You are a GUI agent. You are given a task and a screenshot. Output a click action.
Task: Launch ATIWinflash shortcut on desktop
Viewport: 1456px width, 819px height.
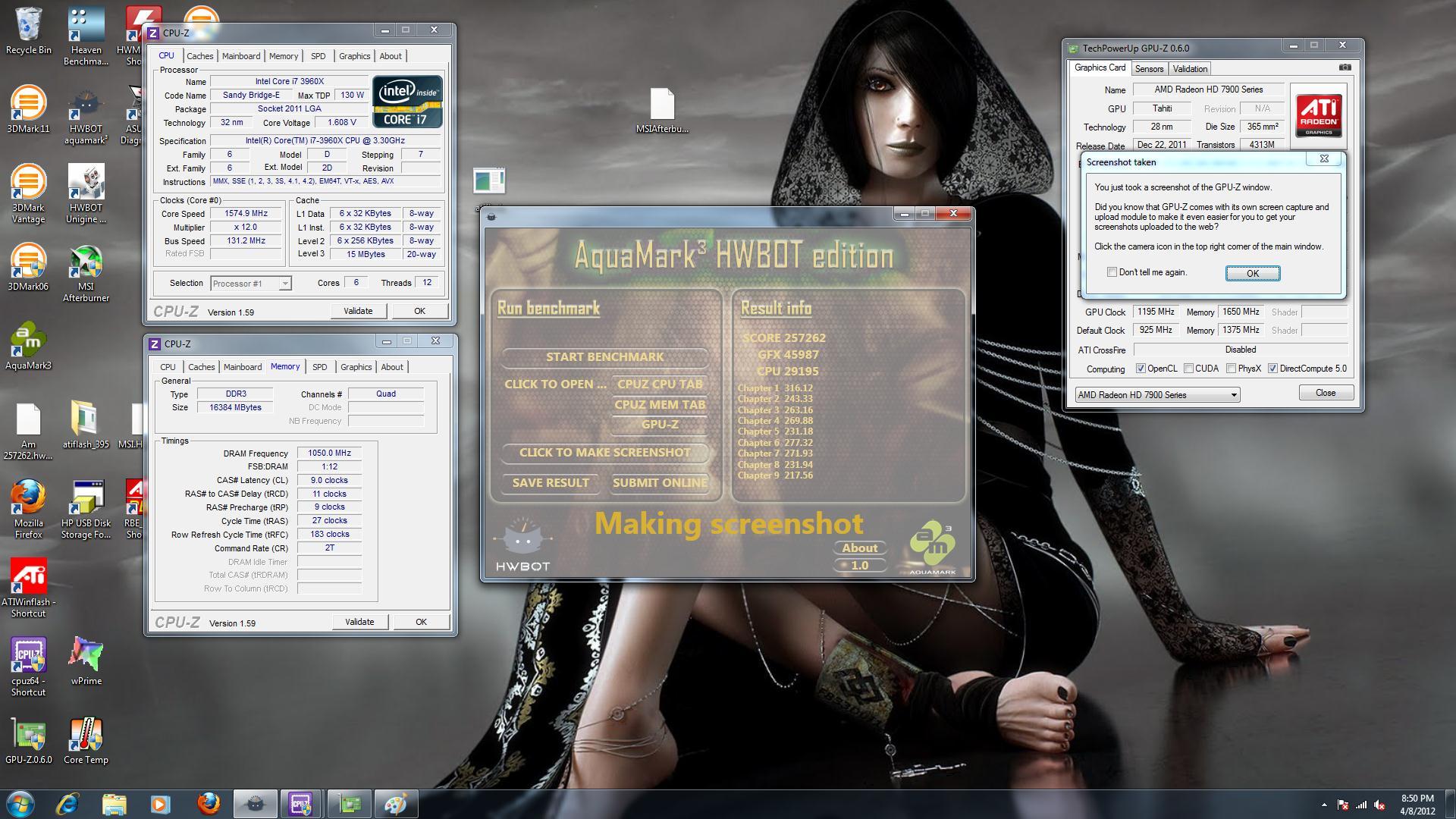pos(28,588)
